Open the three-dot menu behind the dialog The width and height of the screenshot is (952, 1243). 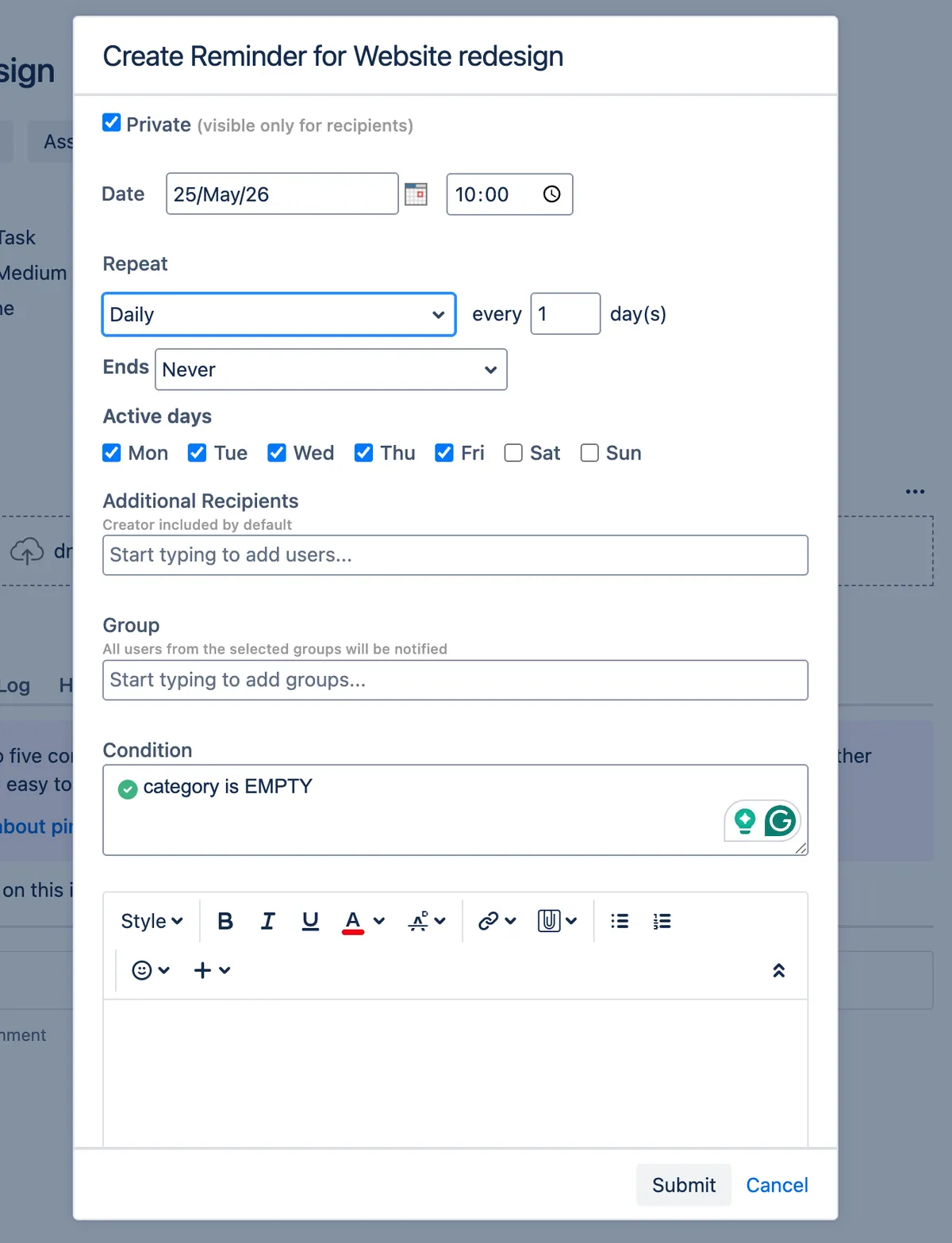[x=915, y=492]
